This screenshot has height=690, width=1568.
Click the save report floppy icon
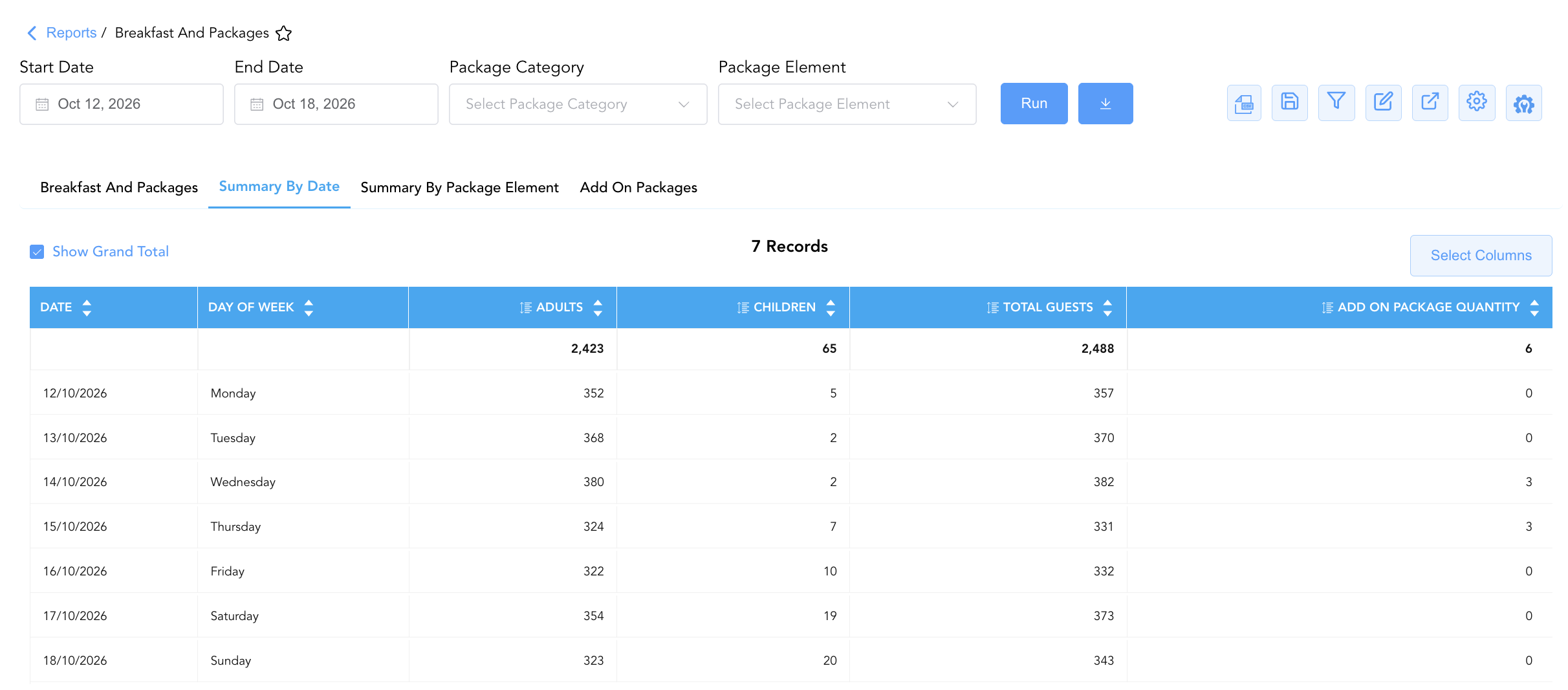1289,103
